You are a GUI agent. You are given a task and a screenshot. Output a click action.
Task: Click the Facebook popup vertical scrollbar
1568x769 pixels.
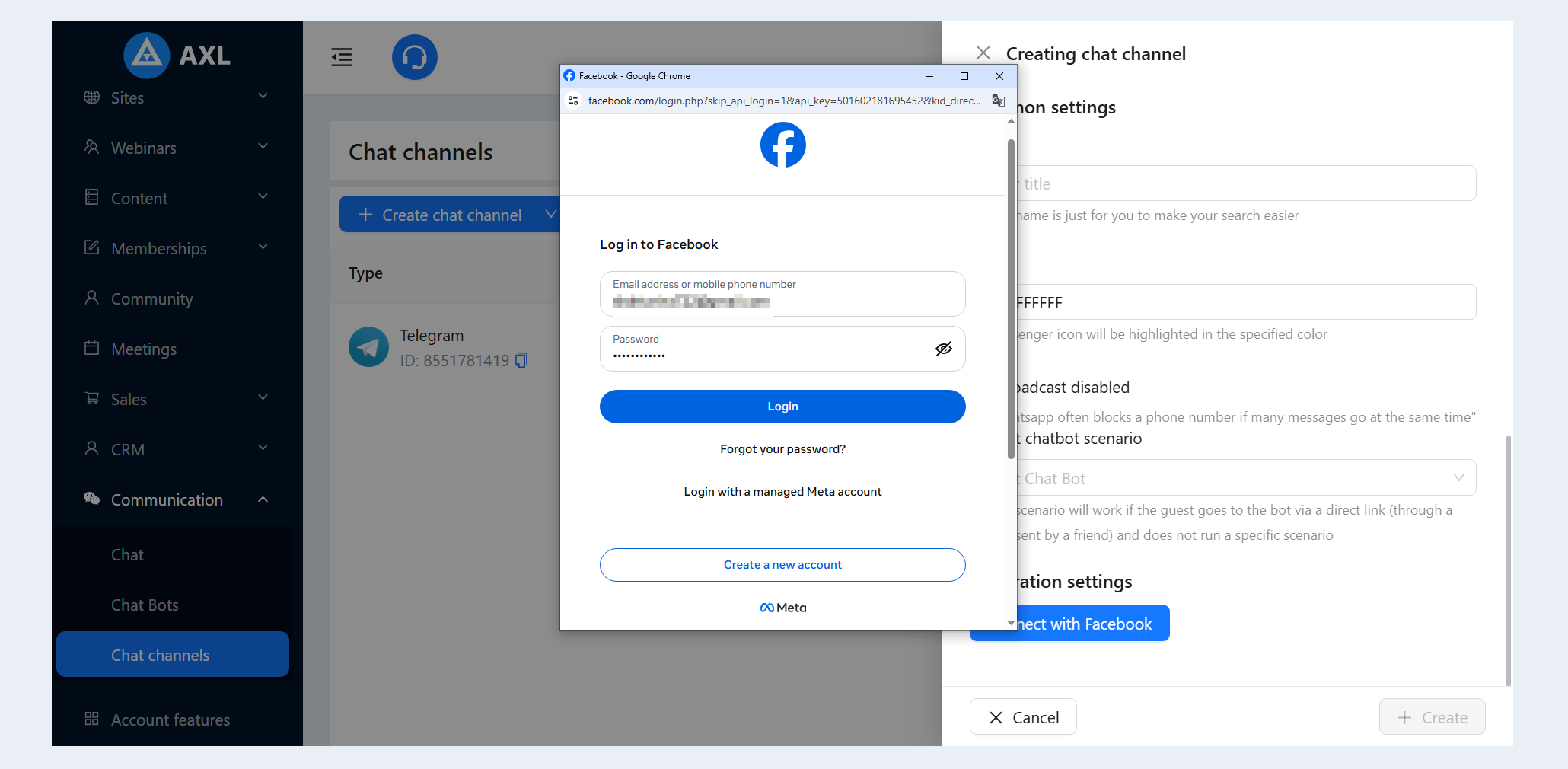pos(1011,298)
